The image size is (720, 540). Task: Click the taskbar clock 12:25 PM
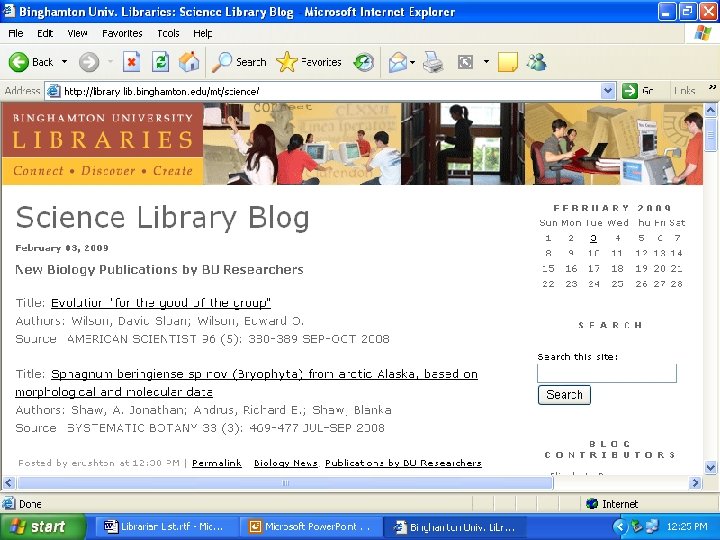687,527
